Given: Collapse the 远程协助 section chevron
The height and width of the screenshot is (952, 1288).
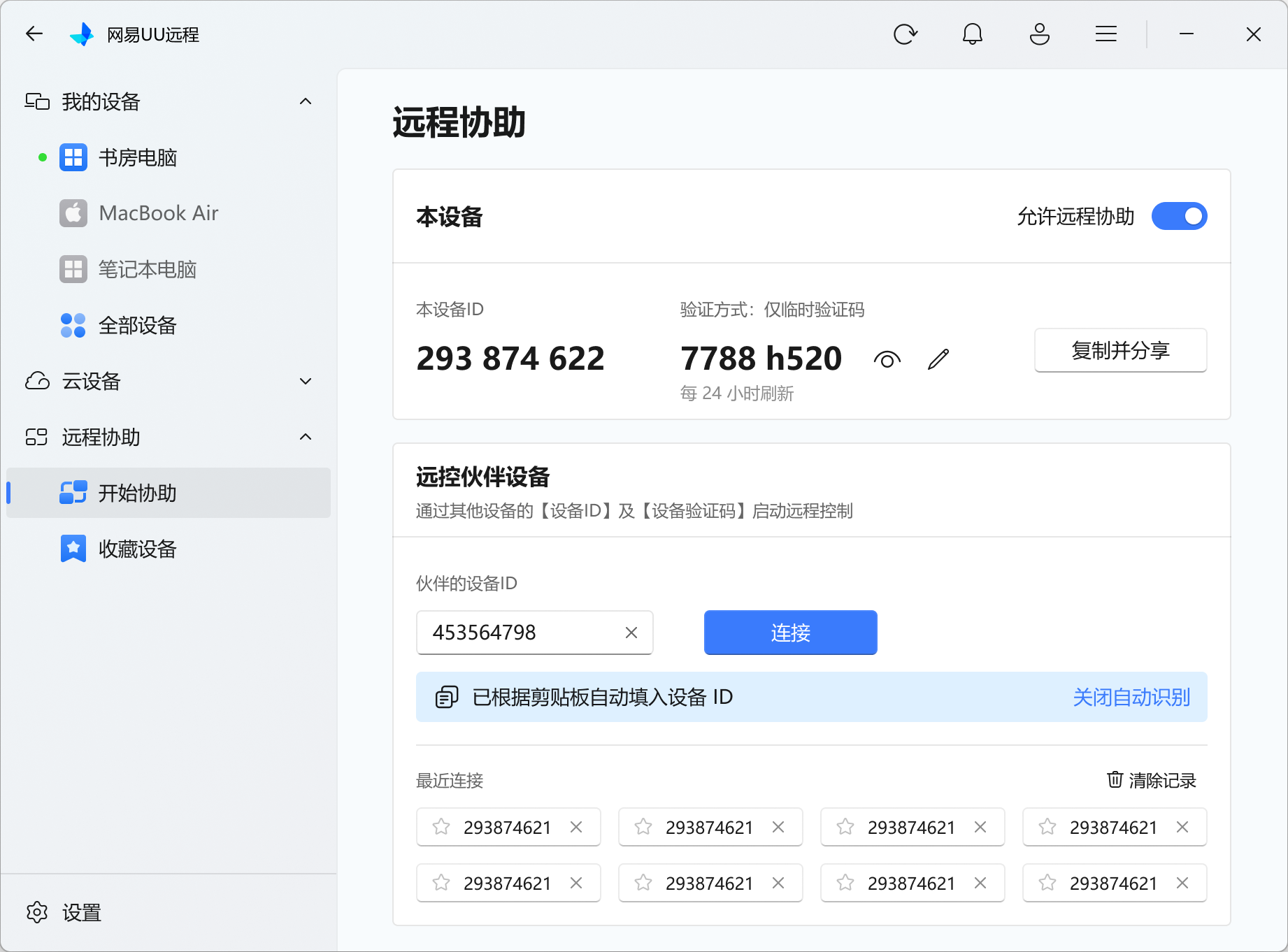Looking at the screenshot, I should (x=306, y=437).
